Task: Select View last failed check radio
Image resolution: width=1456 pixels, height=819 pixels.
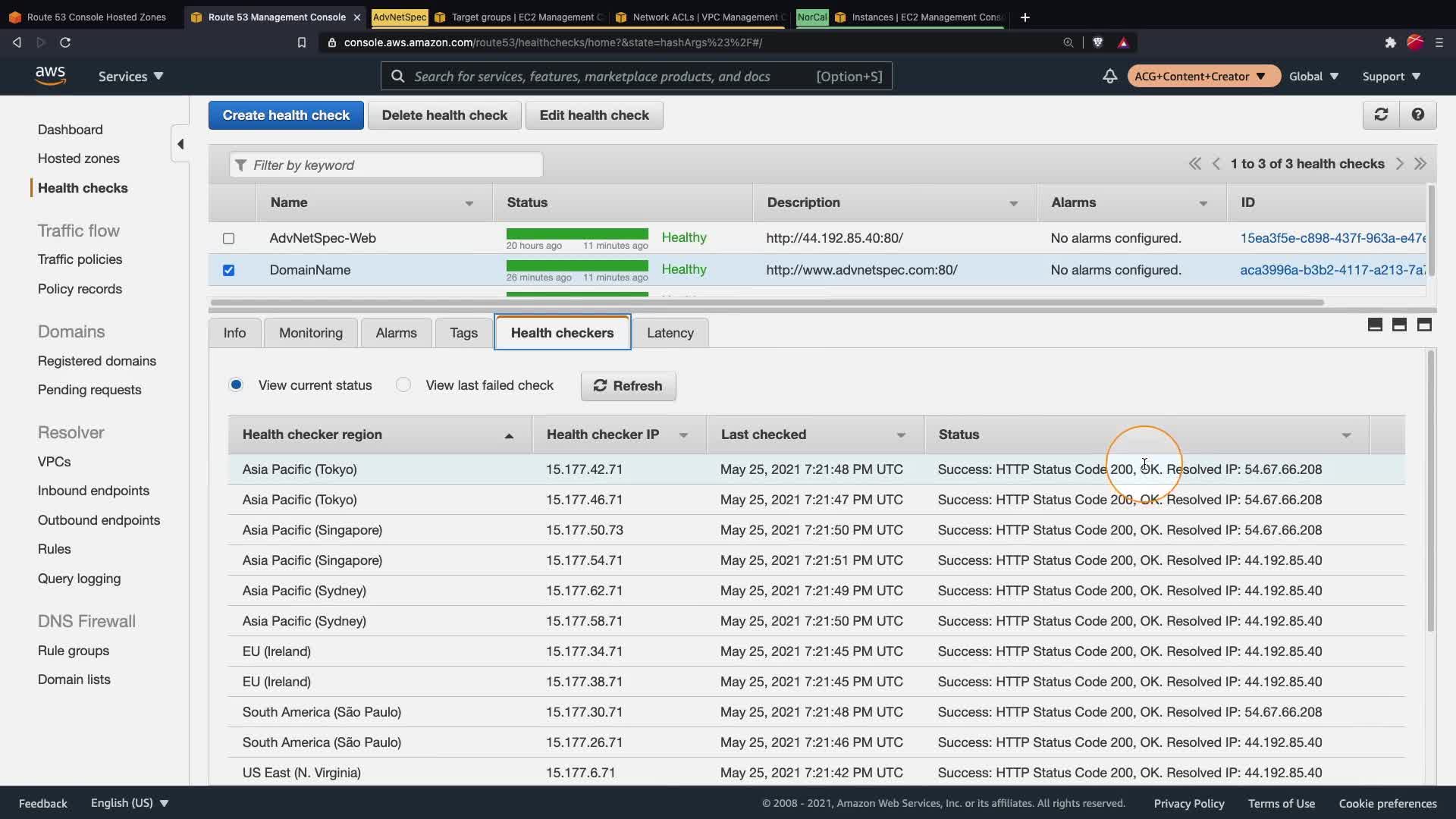Action: pyautogui.click(x=403, y=385)
